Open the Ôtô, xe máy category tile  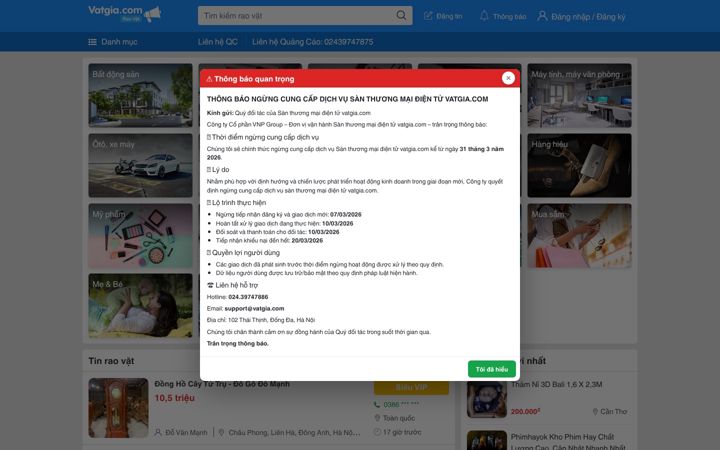(x=141, y=165)
